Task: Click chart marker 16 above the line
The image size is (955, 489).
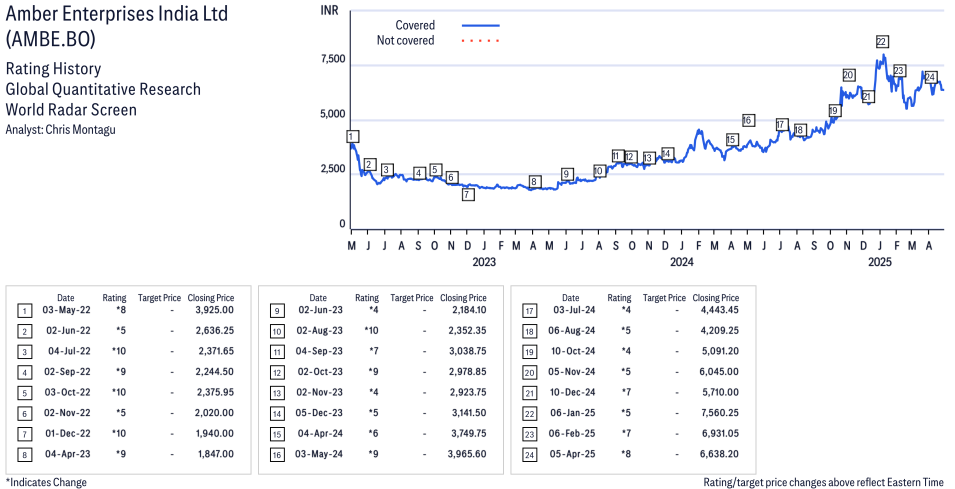Action: [748, 120]
